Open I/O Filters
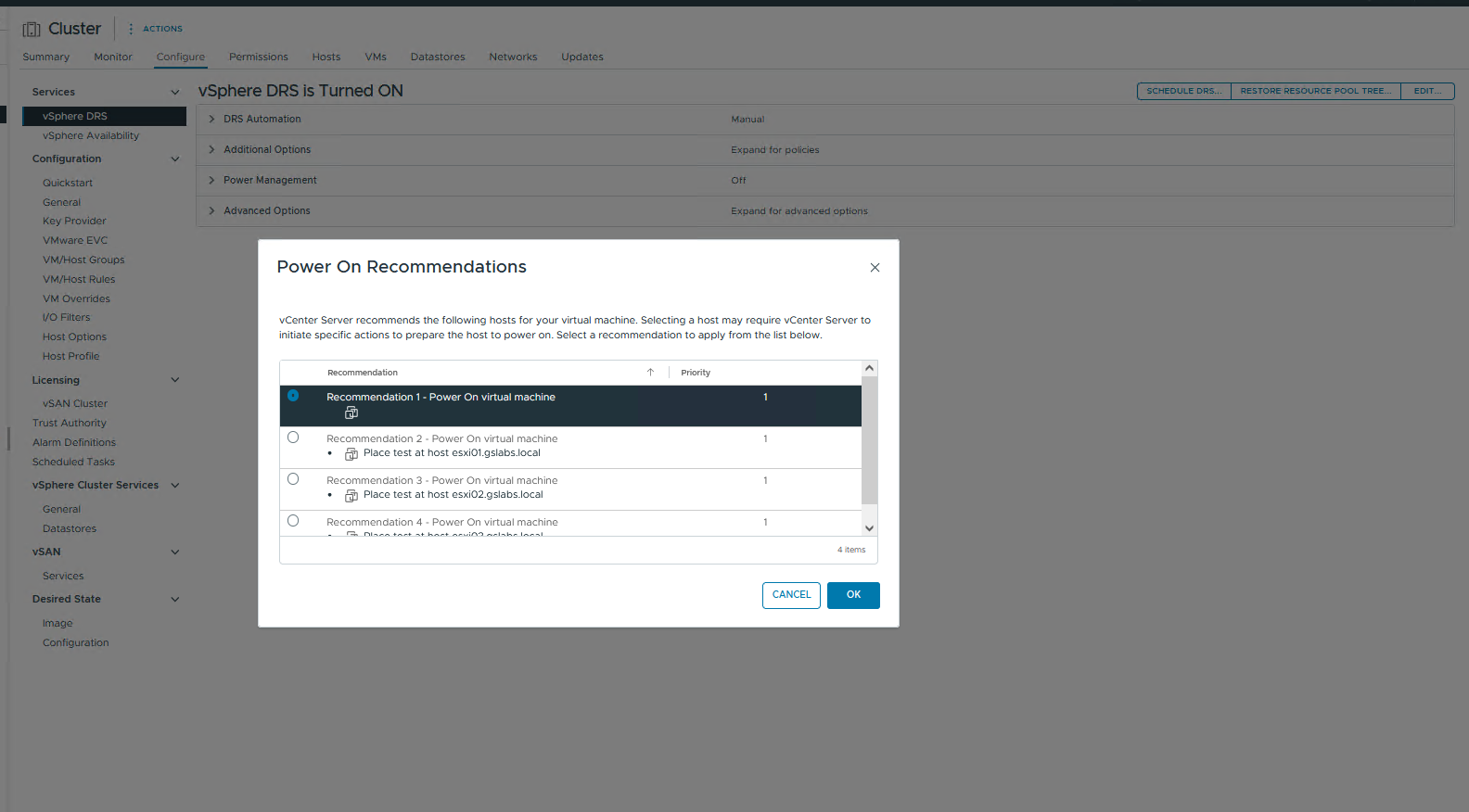This screenshot has width=1469, height=812. pyautogui.click(x=66, y=317)
